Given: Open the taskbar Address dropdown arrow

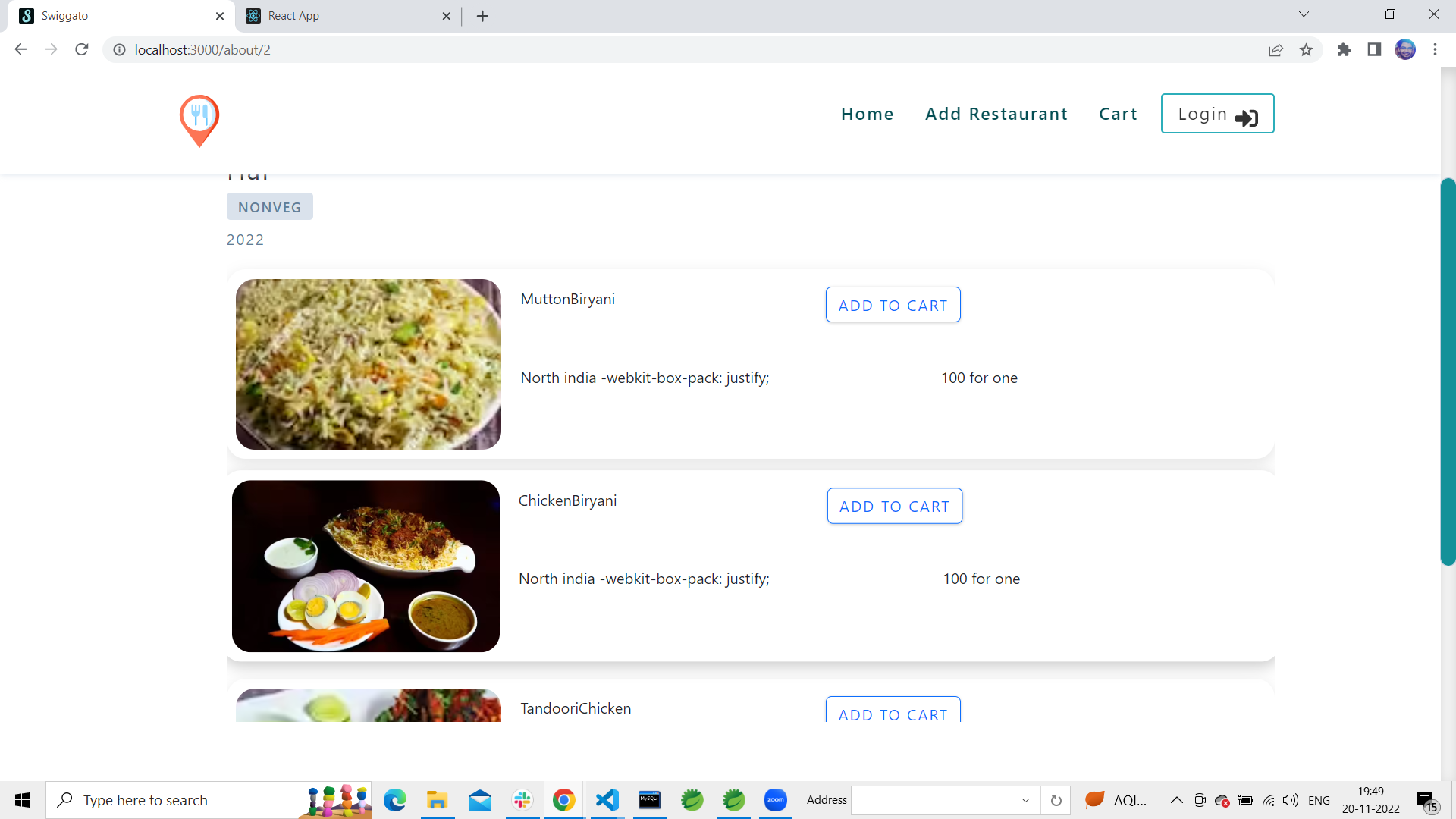Looking at the screenshot, I should 1025,800.
